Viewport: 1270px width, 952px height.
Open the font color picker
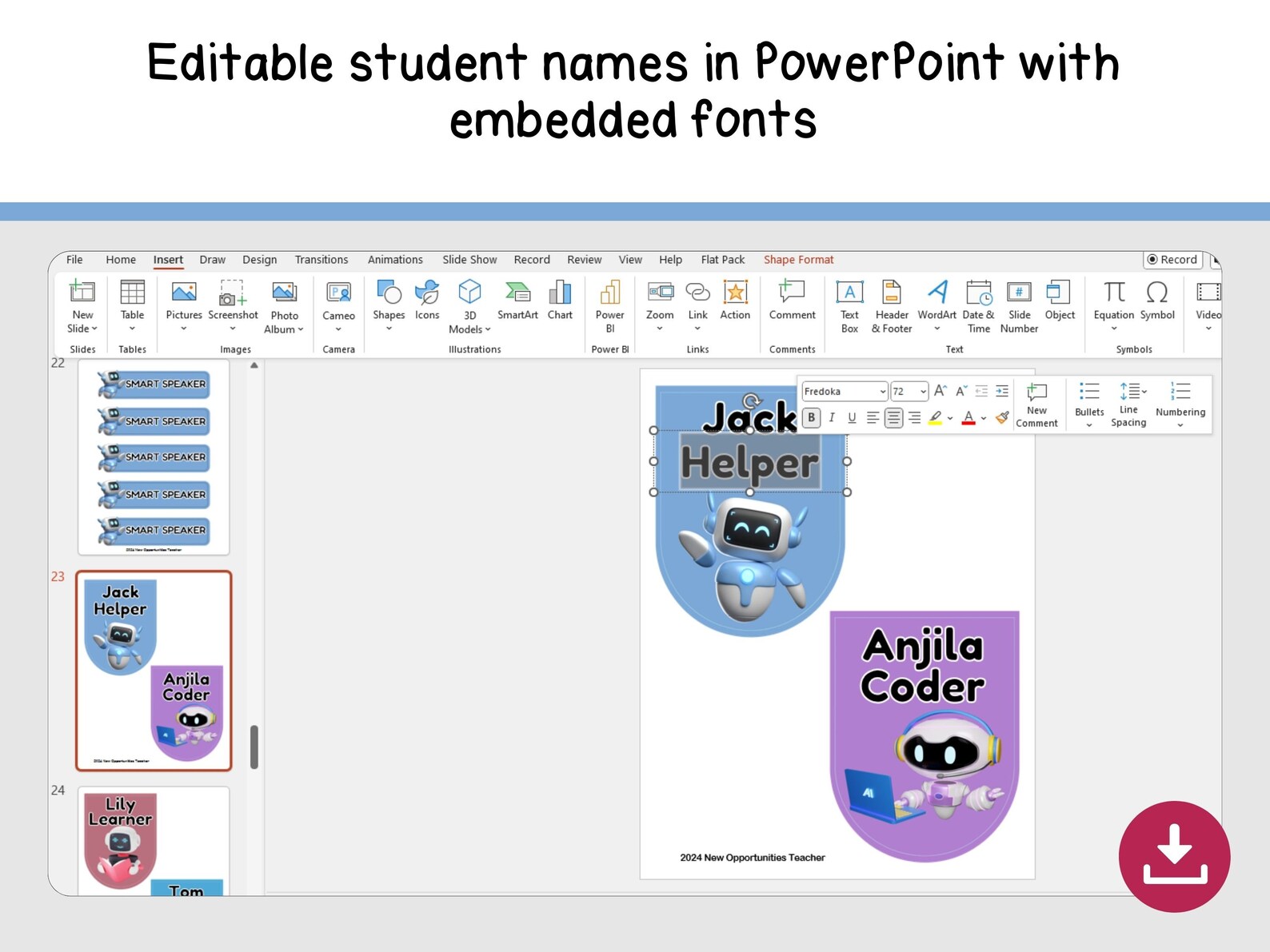[983, 418]
